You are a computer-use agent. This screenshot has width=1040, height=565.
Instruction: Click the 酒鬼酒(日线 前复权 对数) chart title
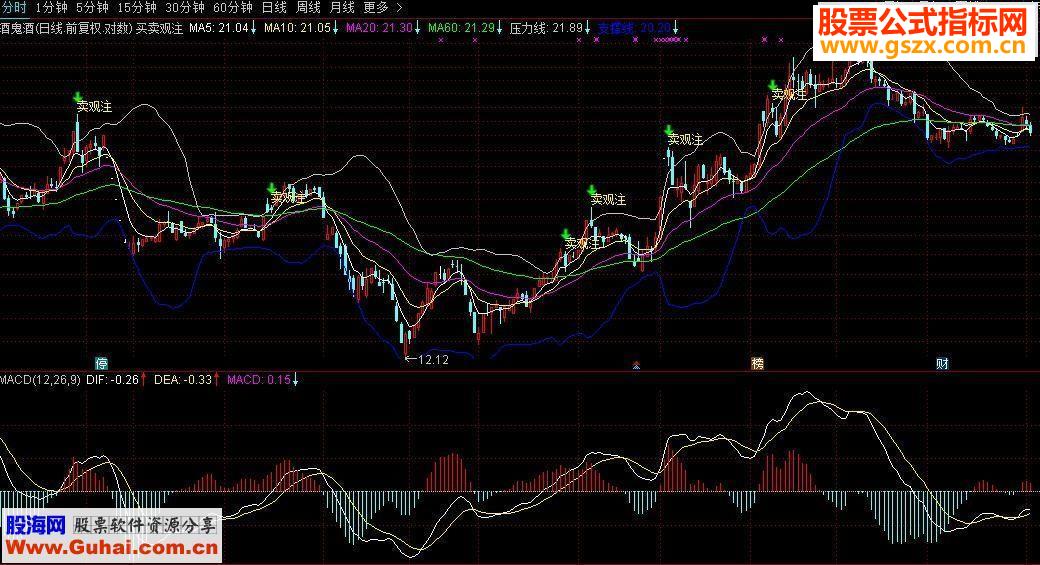click(66, 29)
